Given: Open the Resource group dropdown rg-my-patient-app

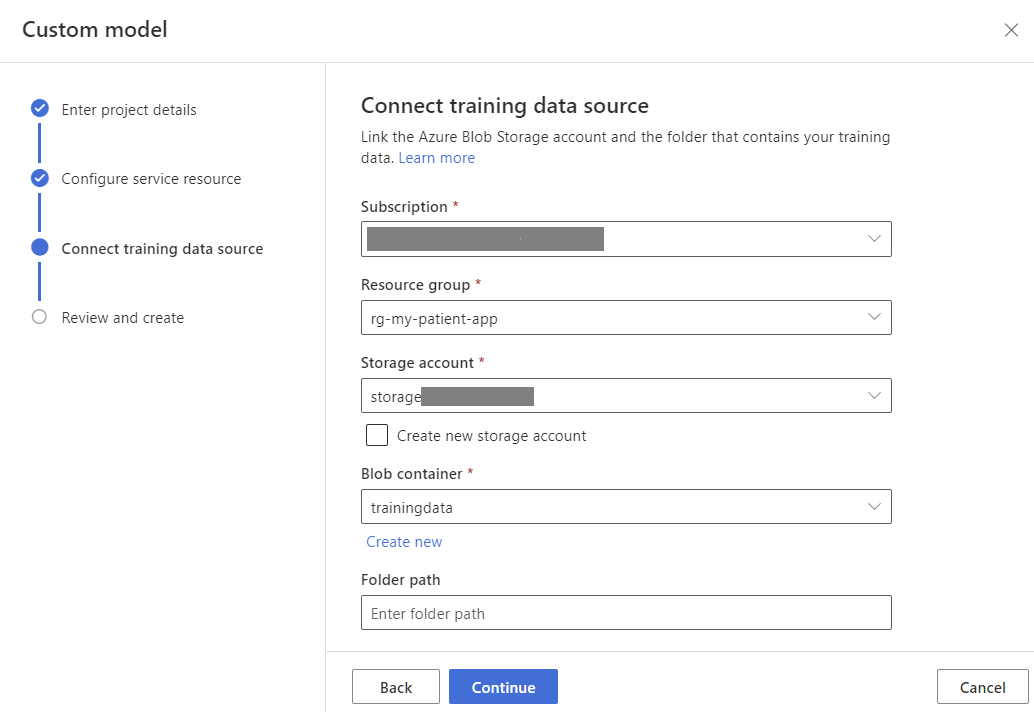Looking at the screenshot, I should click(x=626, y=318).
